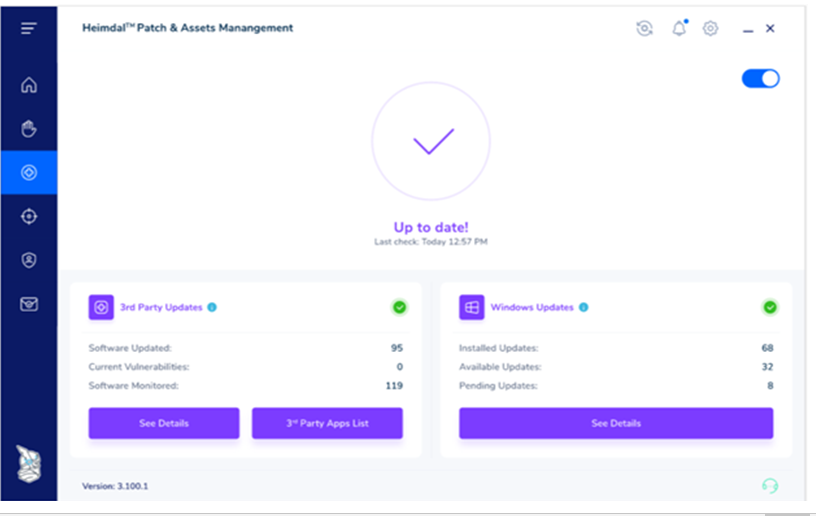The image size is (816, 516).
Task: Click the '3rd Party Updates' heading
Action: coord(161,307)
